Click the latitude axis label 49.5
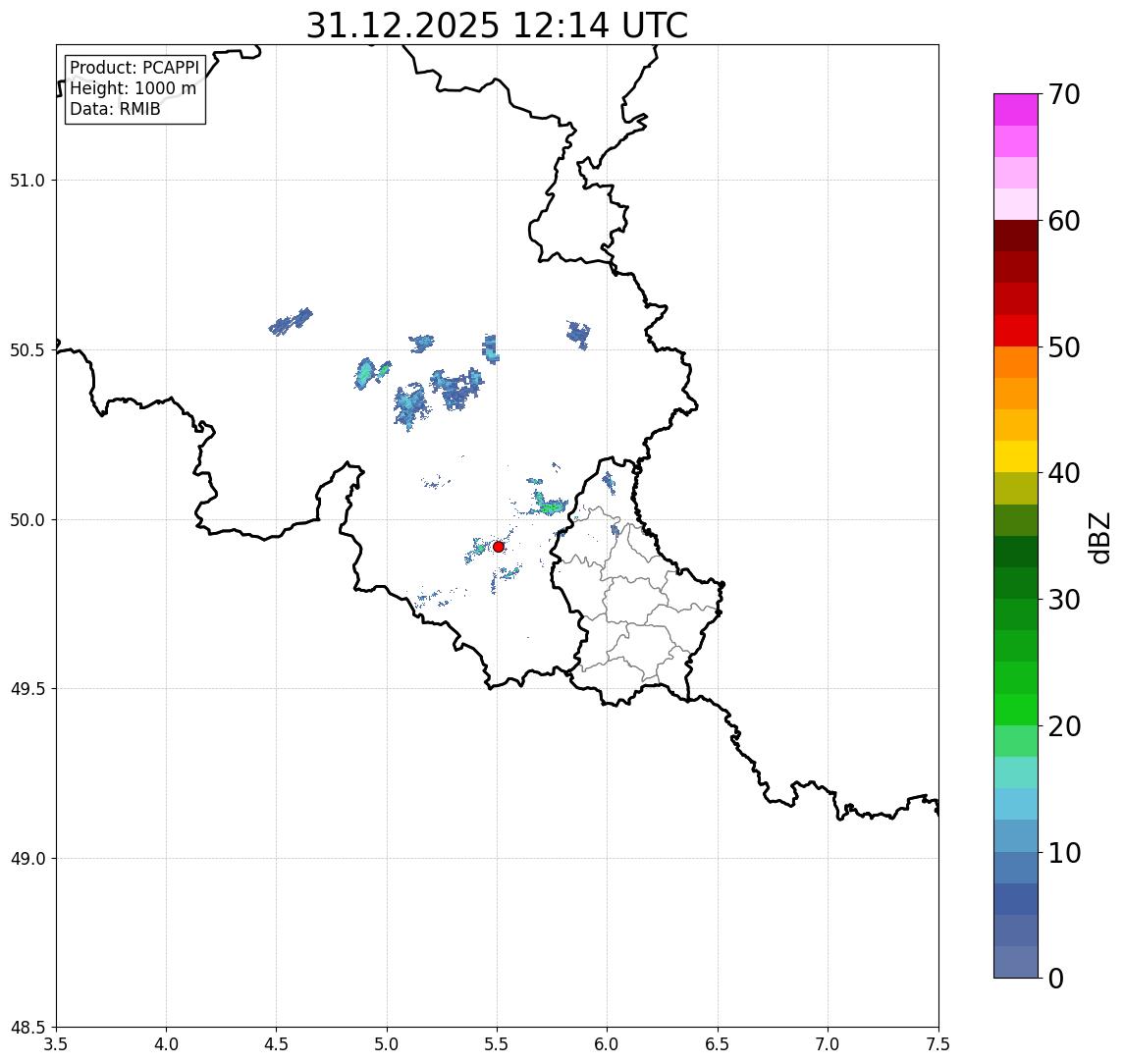The image size is (1124, 1064). tap(27, 689)
